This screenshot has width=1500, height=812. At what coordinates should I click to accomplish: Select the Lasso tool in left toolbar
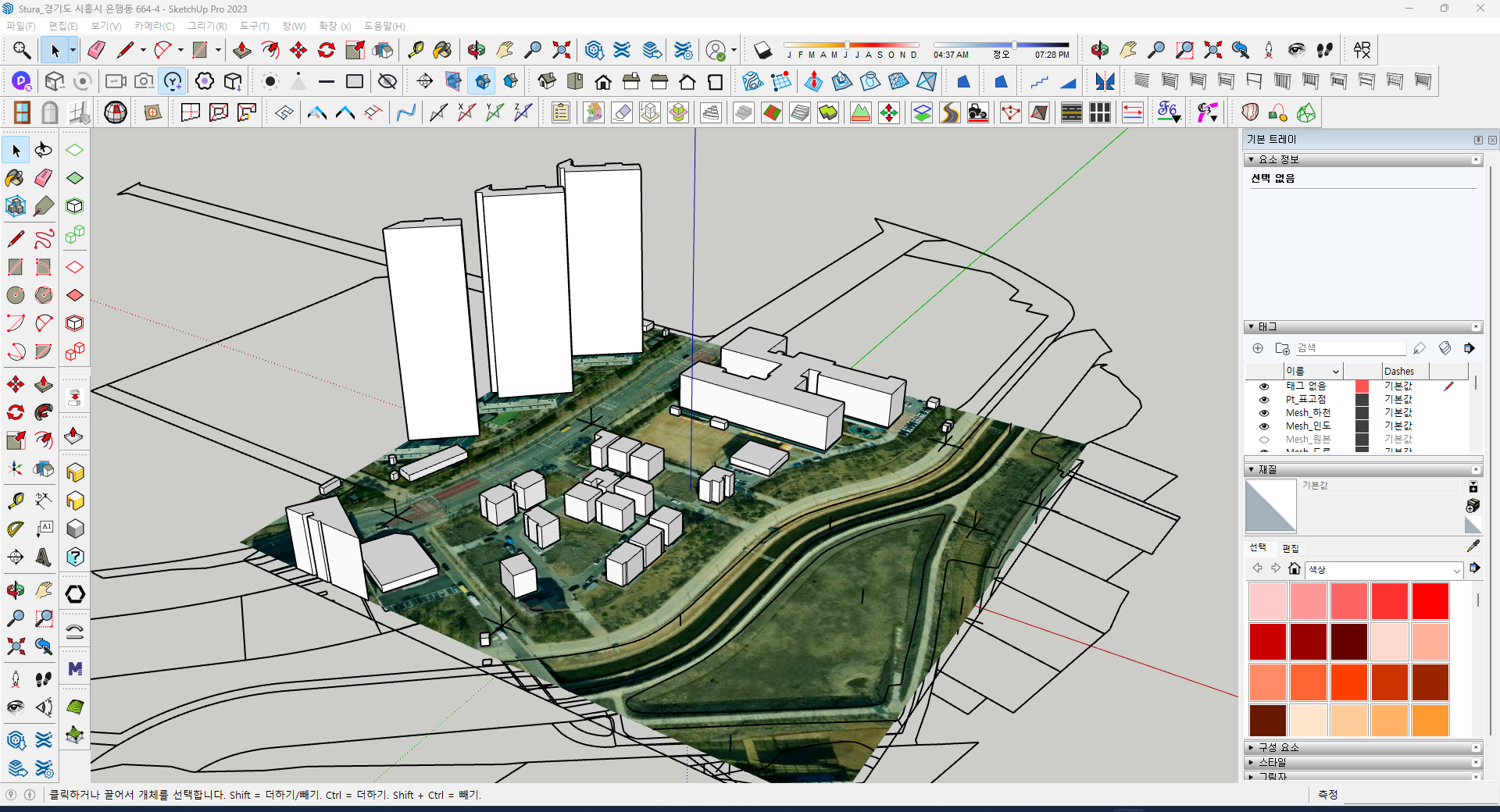point(44,150)
